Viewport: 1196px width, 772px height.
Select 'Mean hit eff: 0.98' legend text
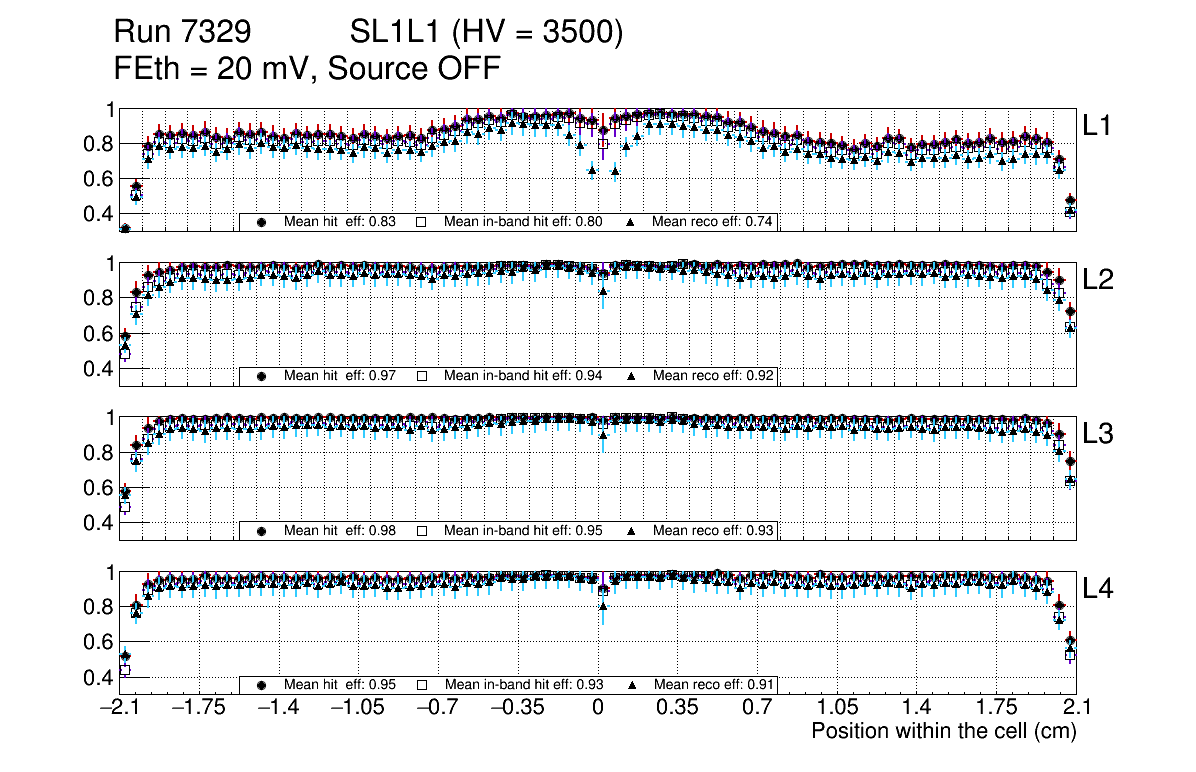point(340,531)
